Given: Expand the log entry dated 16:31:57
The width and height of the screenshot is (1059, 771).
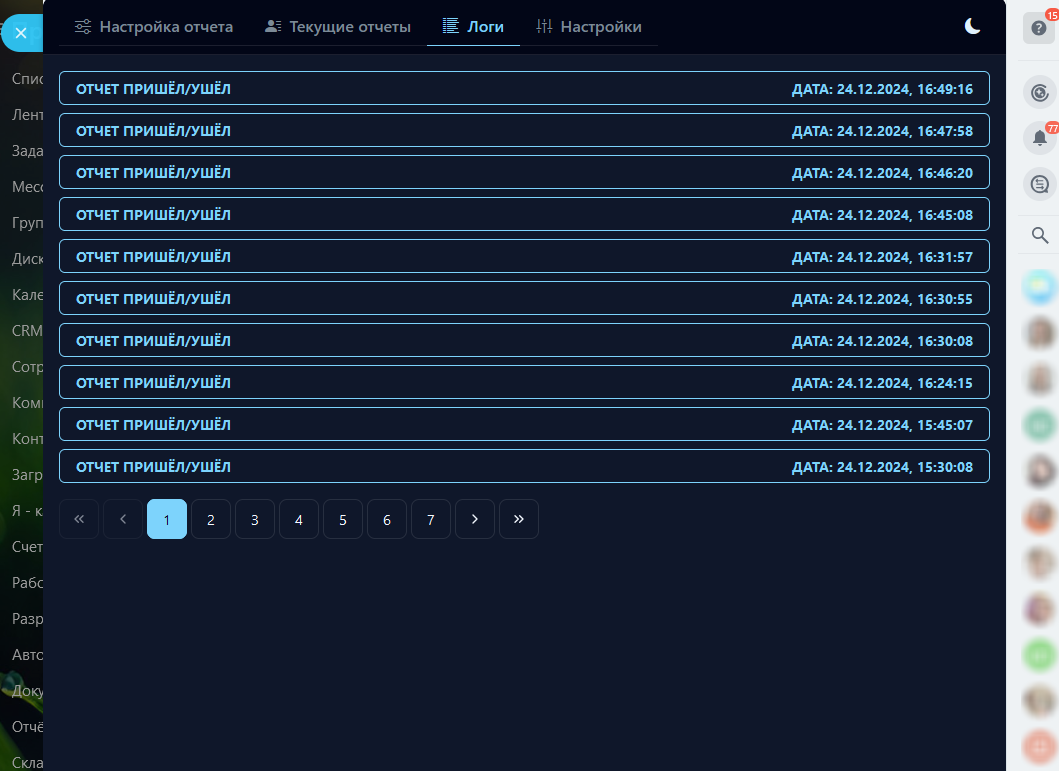Looking at the screenshot, I should pos(524,257).
